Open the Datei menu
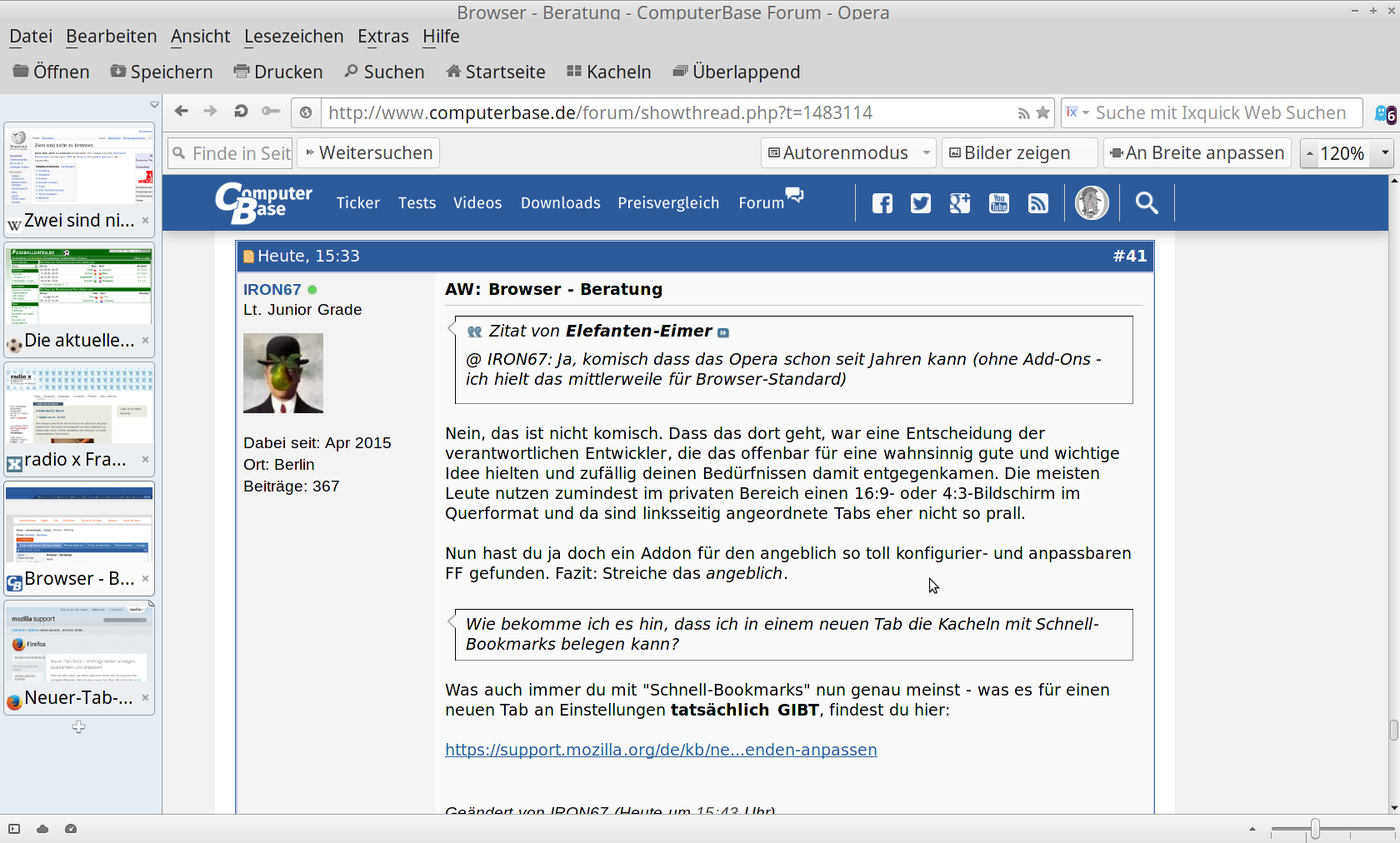The width and height of the screenshot is (1400, 843). [x=31, y=37]
